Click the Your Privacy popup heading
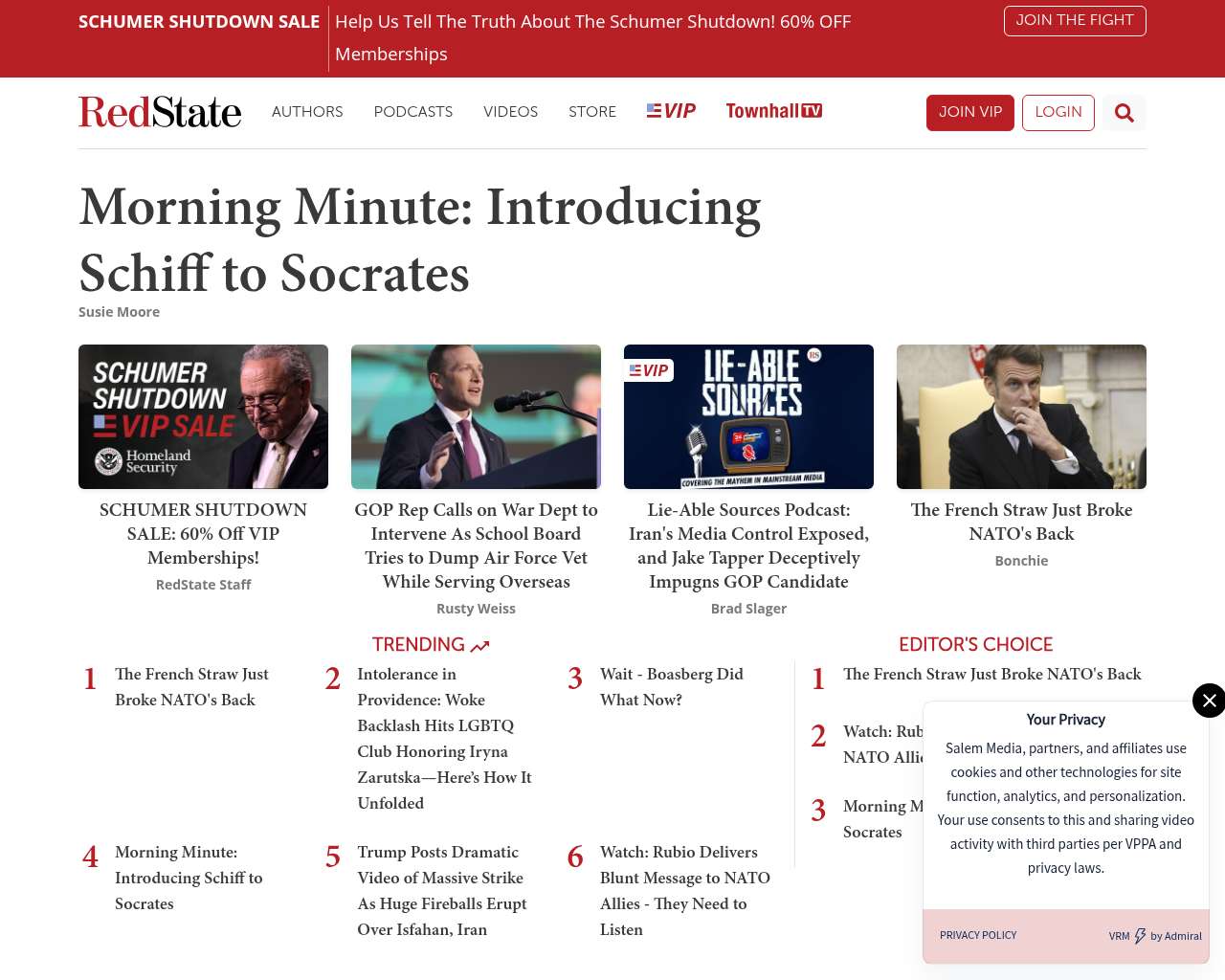 (x=1066, y=720)
